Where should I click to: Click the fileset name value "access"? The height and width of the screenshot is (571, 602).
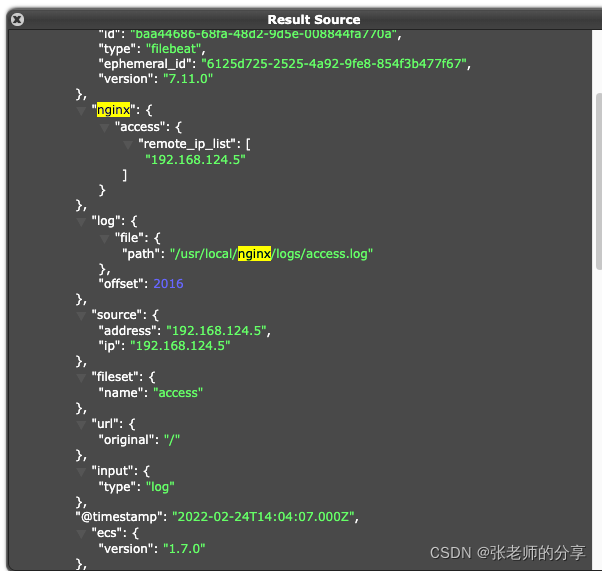178,393
